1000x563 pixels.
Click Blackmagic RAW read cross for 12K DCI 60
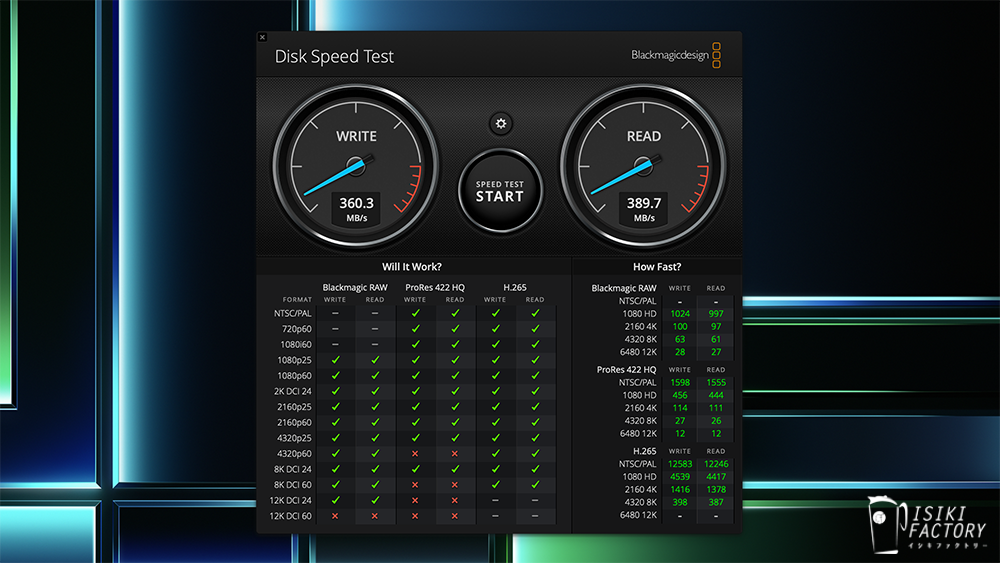point(374,516)
